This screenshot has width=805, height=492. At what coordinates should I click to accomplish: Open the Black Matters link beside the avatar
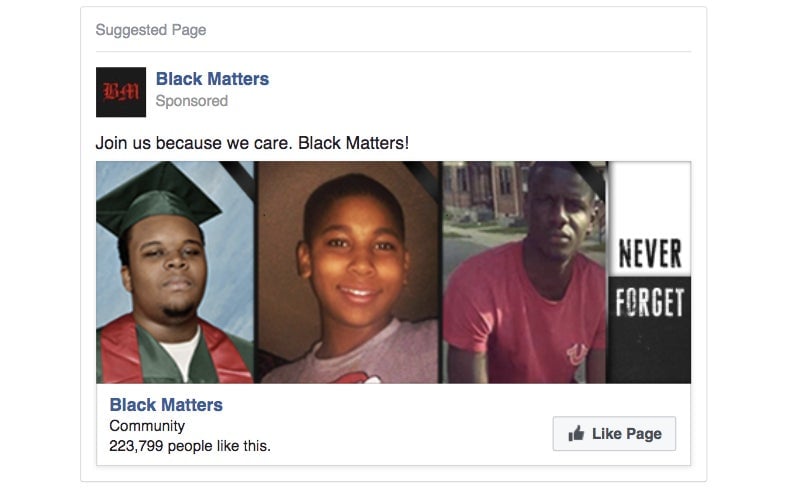[212, 79]
